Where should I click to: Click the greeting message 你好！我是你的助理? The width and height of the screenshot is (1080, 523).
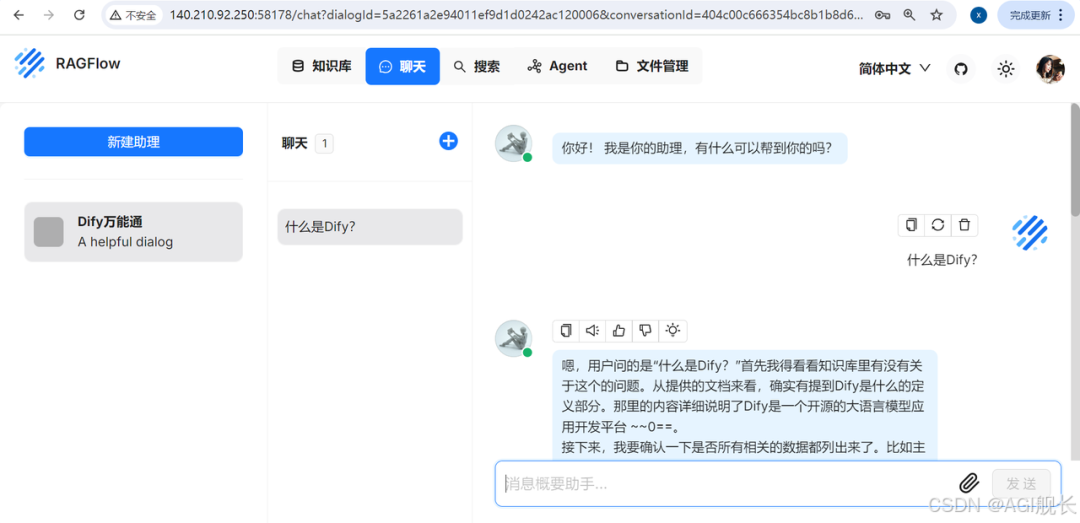click(699, 147)
